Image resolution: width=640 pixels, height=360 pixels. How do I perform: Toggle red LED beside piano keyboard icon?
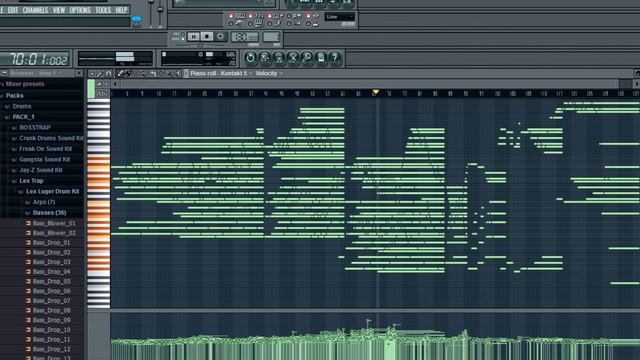click(231, 16)
